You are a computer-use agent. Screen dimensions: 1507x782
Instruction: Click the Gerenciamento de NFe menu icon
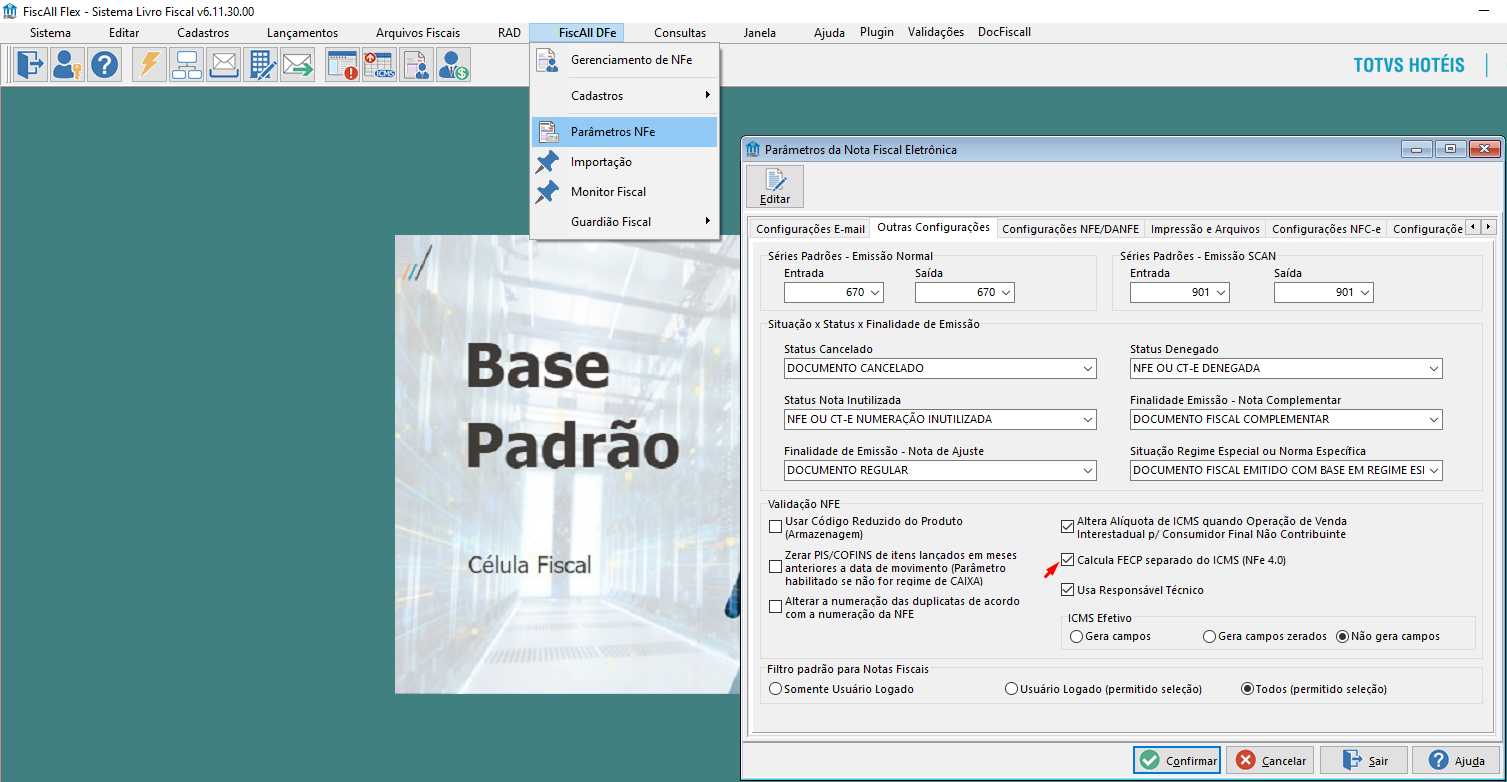(x=548, y=60)
